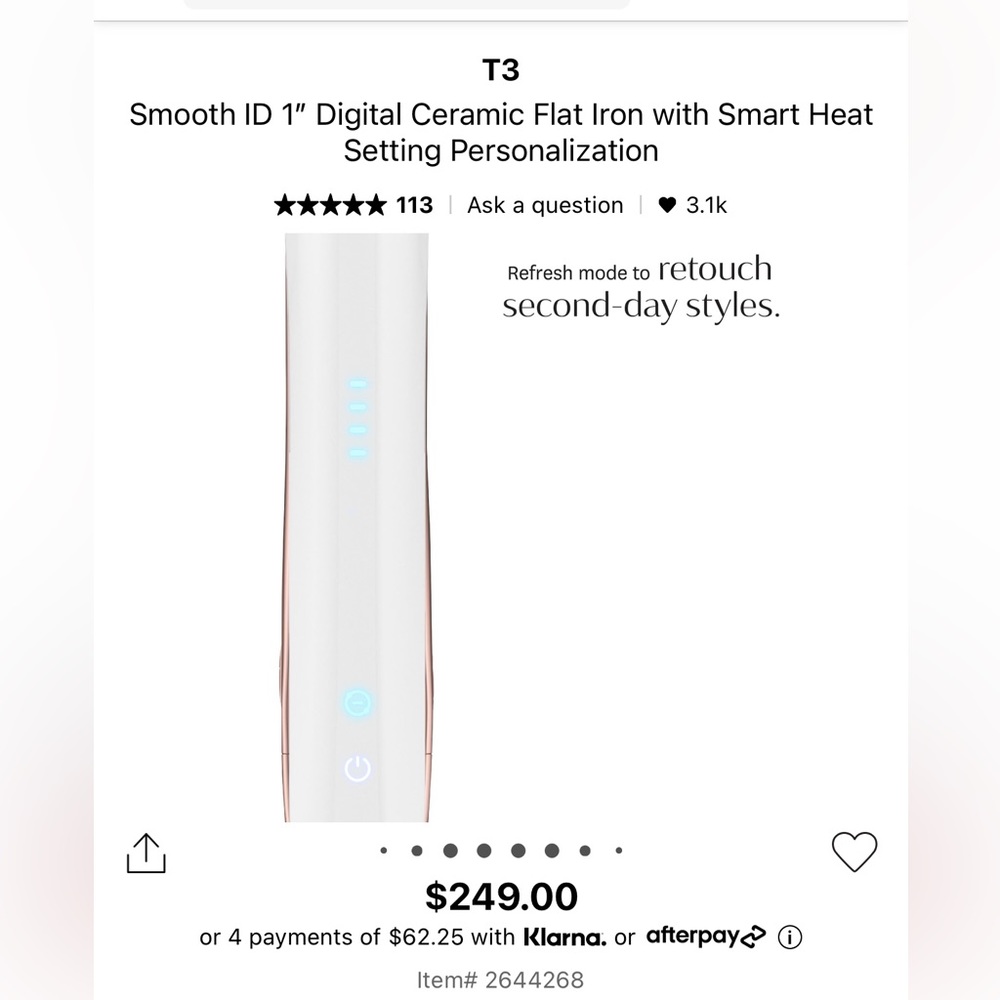Go to the third carousel dot
1000x1000 pixels.
click(x=451, y=851)
